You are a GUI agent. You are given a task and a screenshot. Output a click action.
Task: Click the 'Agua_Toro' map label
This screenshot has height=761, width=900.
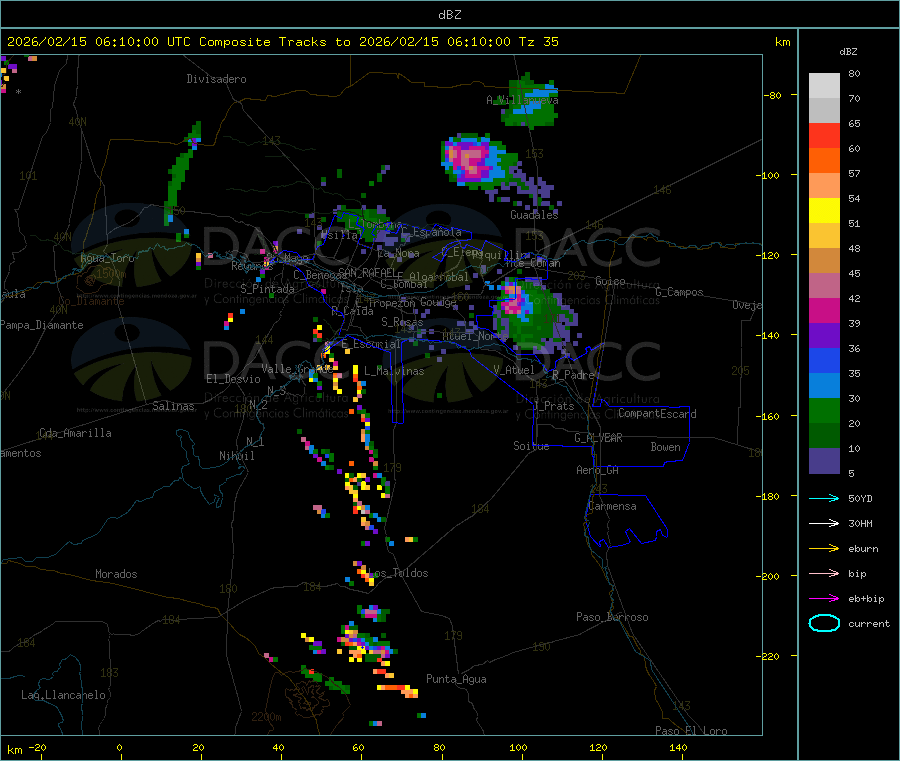(107, 258)
